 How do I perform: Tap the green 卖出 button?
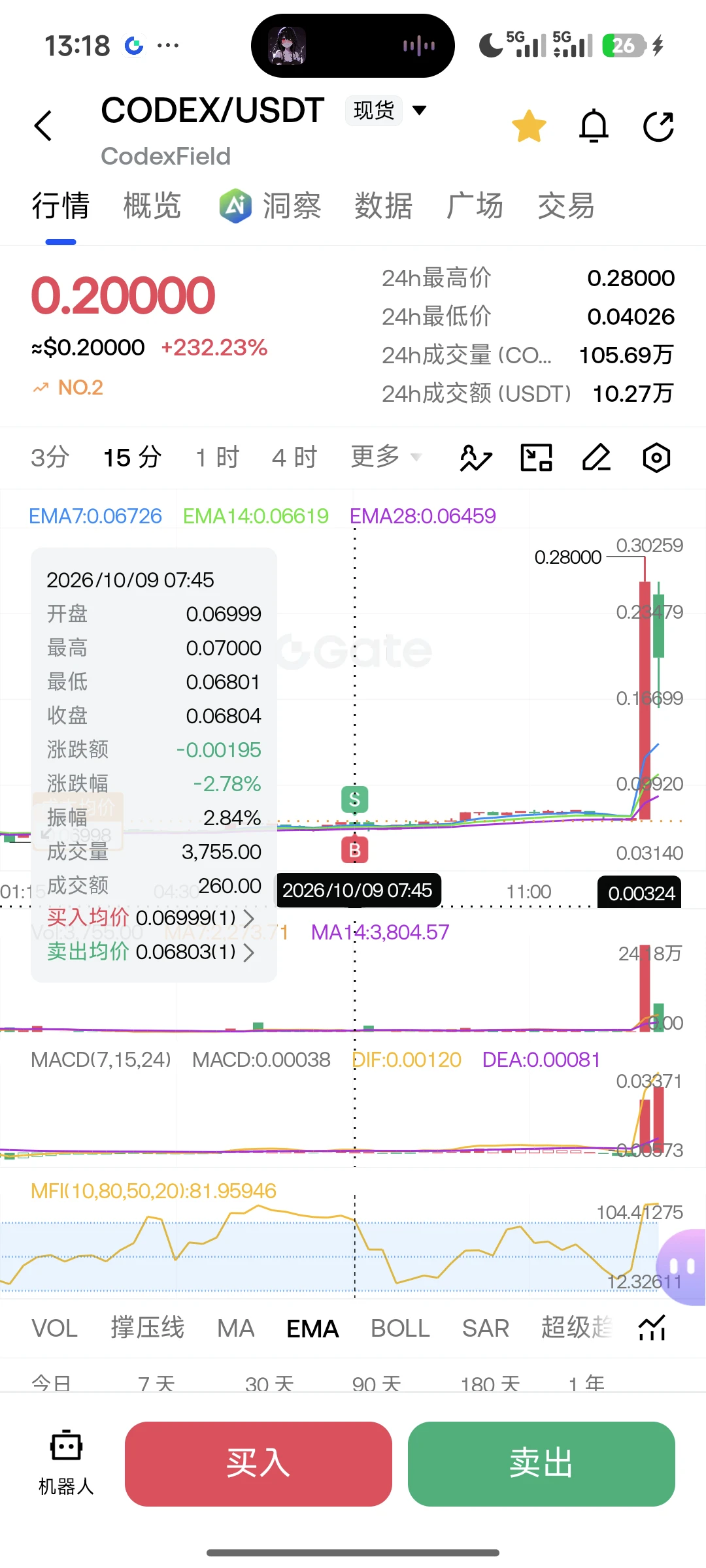click(x=541, y=1463)
